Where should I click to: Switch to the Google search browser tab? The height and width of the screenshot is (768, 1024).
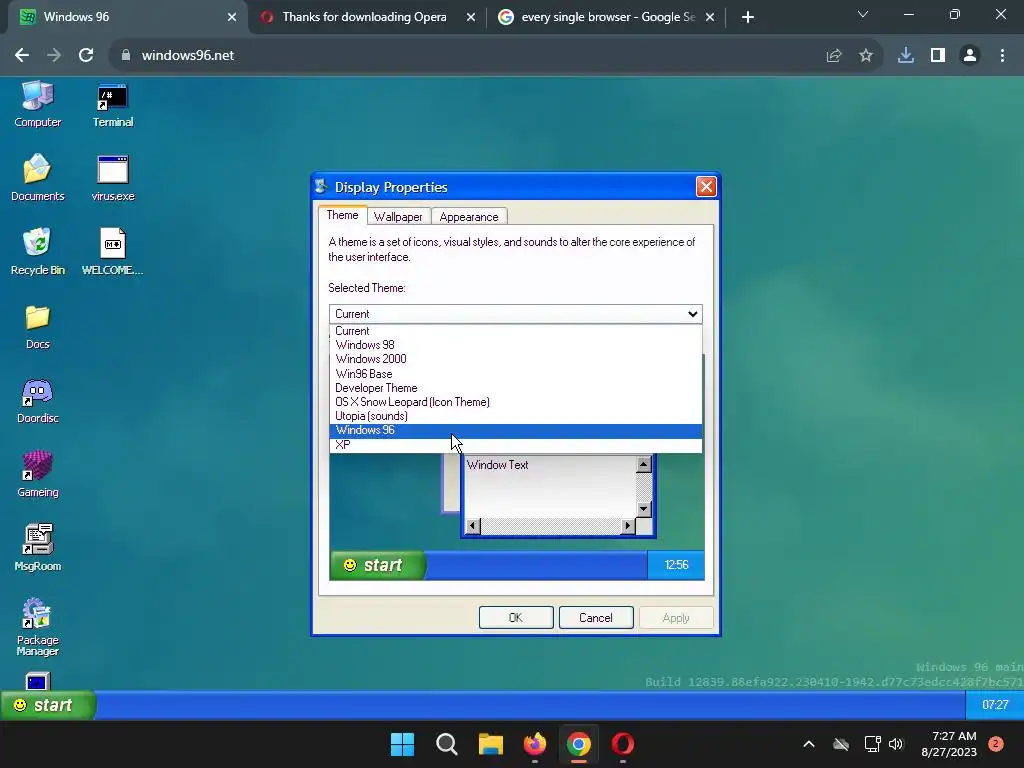607,17
